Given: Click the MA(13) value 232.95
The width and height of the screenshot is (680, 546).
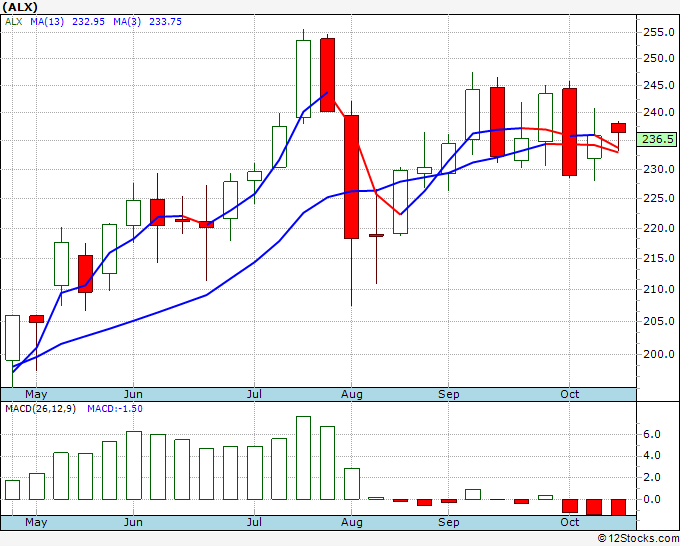Looking at the screenshot, I should click(88, 22).
